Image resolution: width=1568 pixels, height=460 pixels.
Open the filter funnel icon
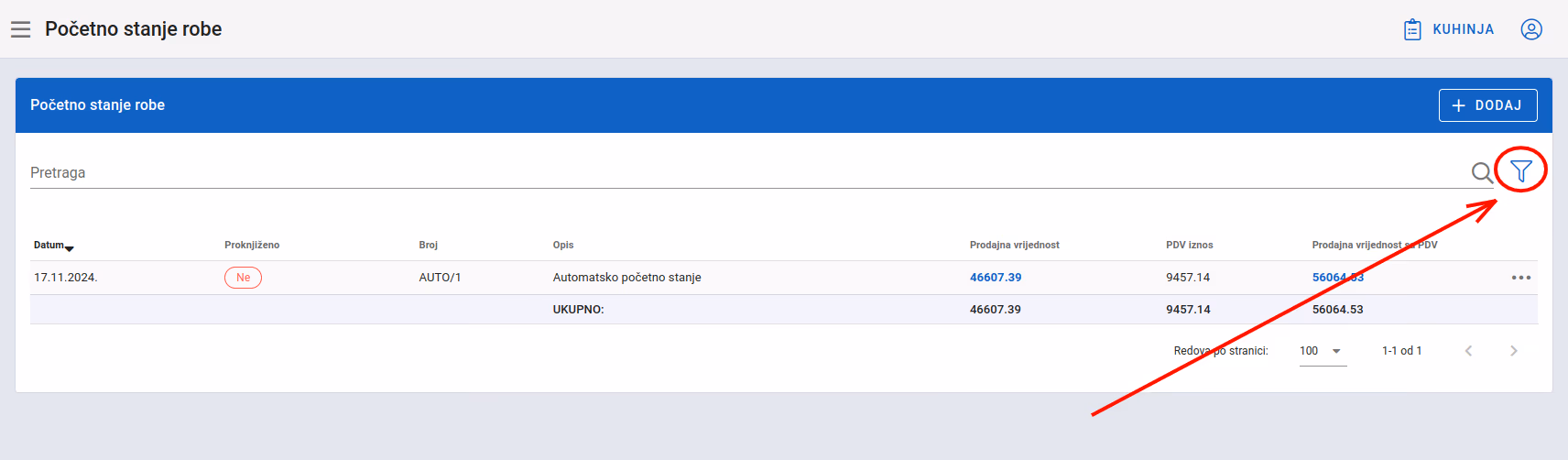pos(1520,170)
